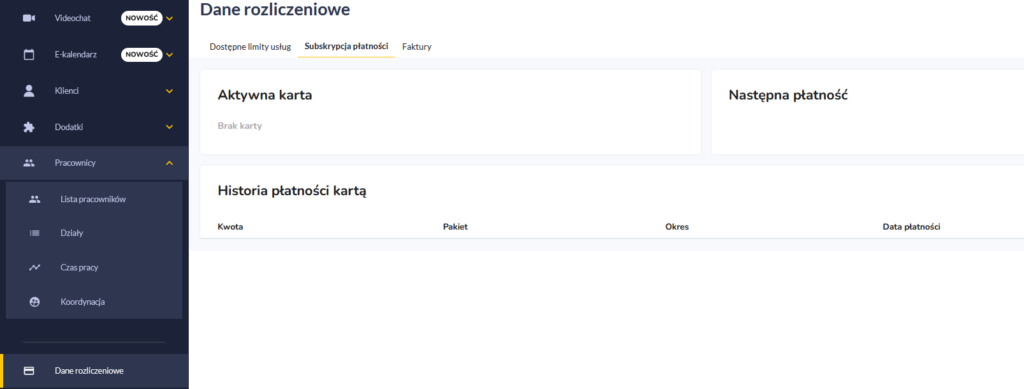
Task: Click the E-kalendarz calendar icon
Action: 29,55
